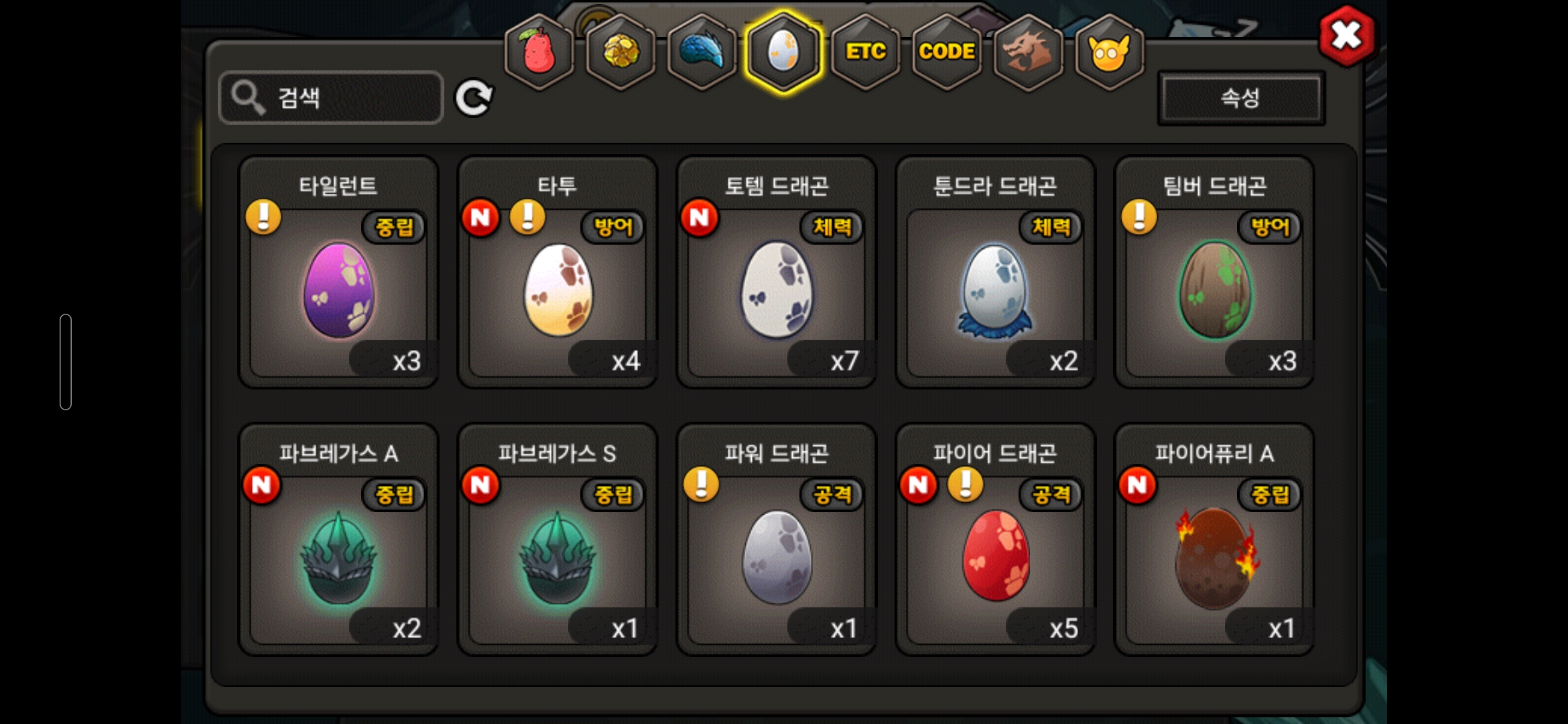1568x724 pixels.
Task: Tap the N badge on 파브레가스 S
Action: (x=480, y=485)
